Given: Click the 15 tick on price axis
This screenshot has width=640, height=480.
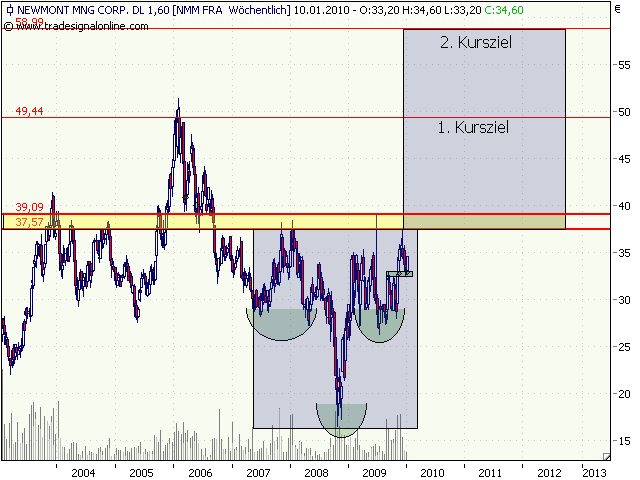Looking at the screenshot, I should click(624, 440).
